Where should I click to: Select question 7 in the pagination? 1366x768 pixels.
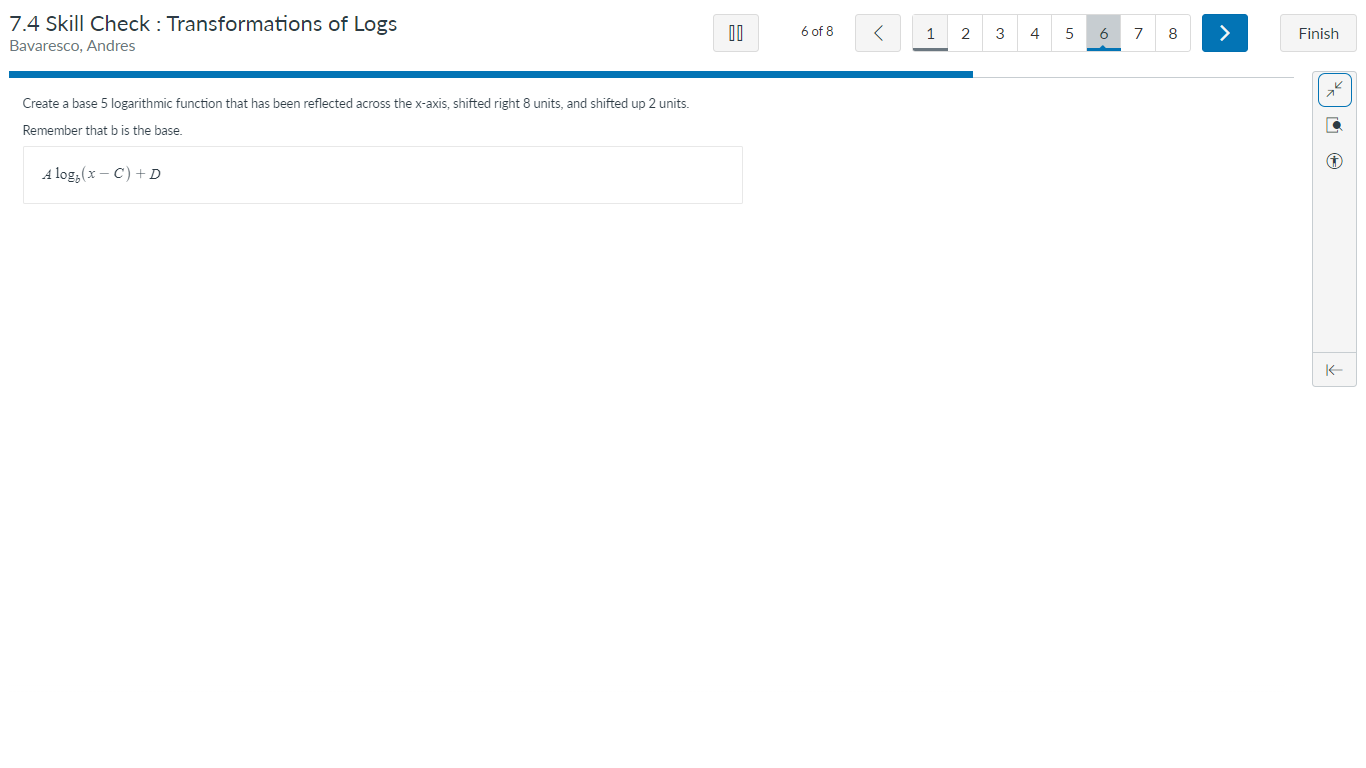tap(1137, 32)
